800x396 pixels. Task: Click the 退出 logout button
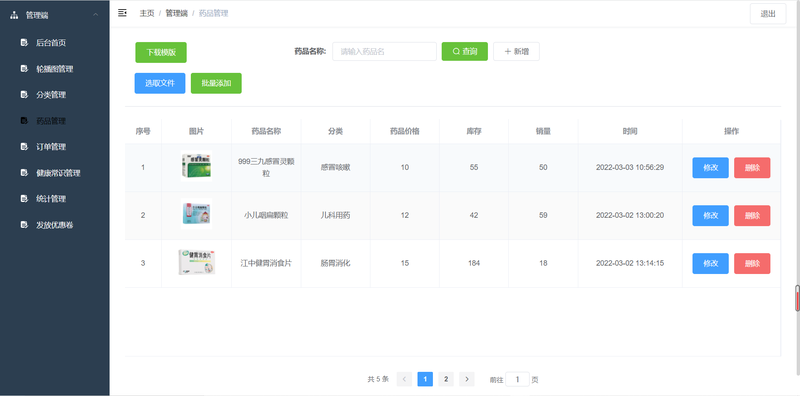(768, 14)
